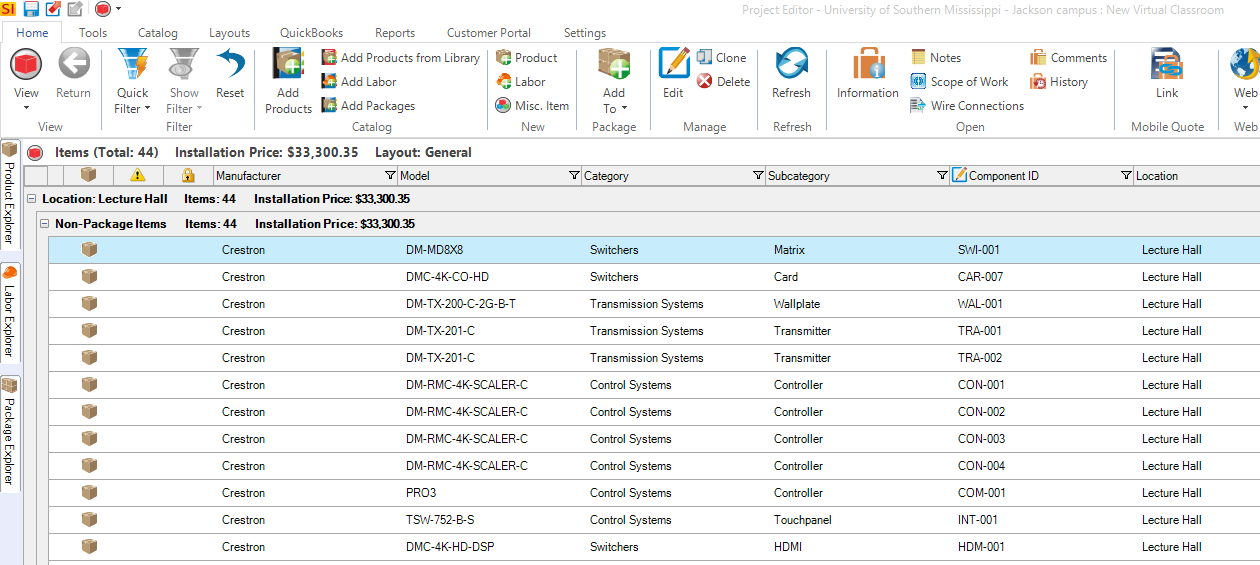
Task: Switch to the Settings ribbon tab
Action: 585,33
